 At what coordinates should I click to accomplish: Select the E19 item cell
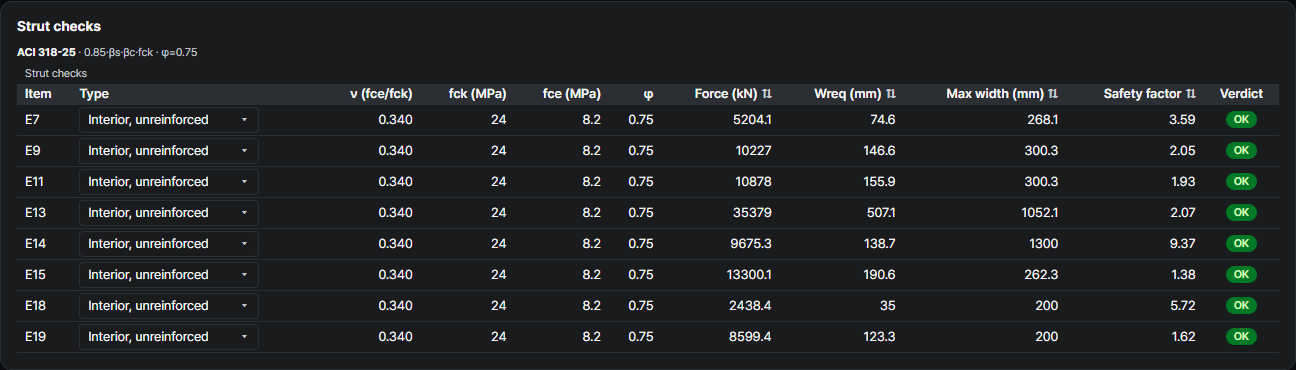pyautogui.click(x=35, y=337)
